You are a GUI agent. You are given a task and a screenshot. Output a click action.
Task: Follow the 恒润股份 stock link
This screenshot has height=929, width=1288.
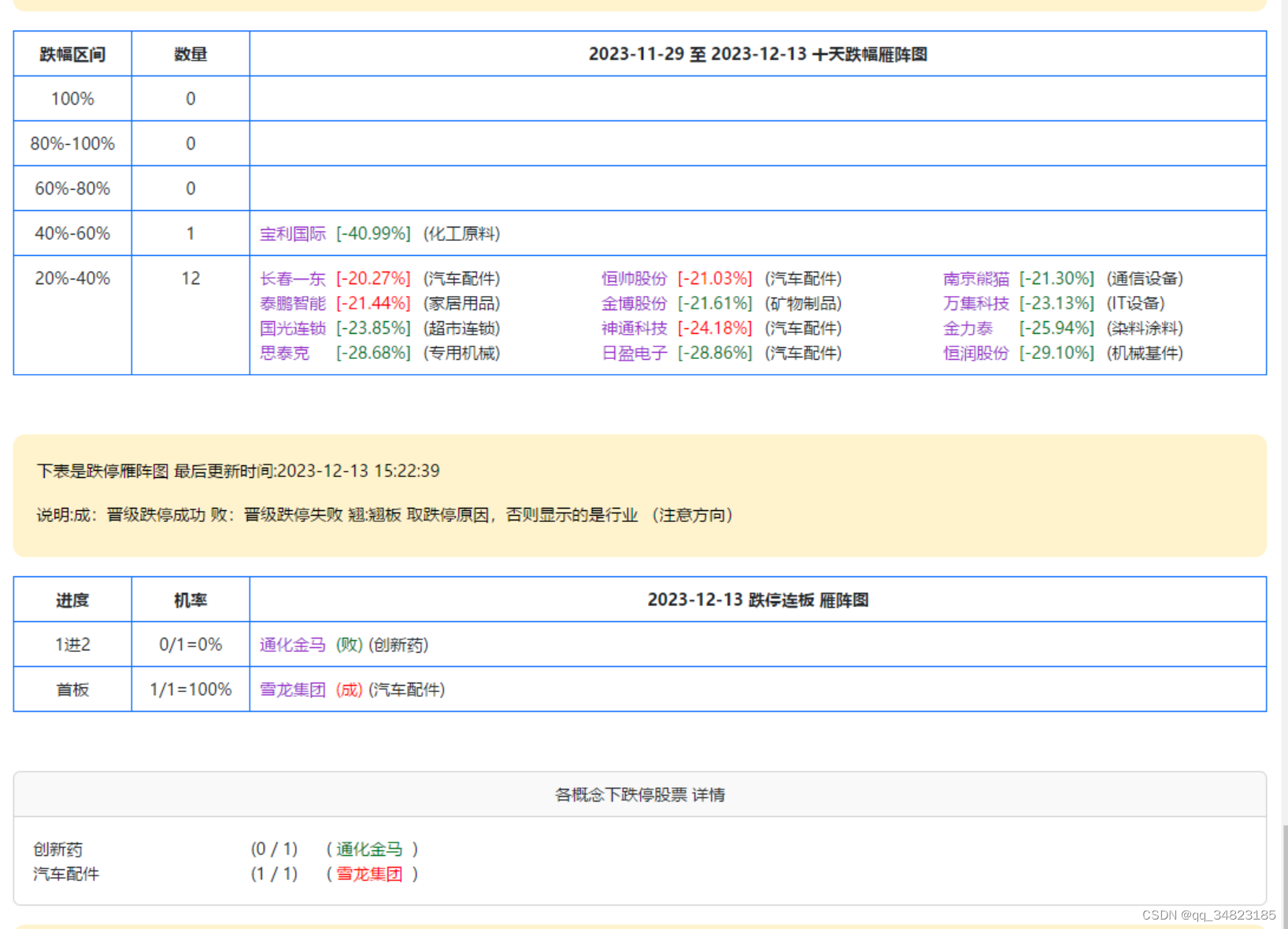(x=976, y=353)
